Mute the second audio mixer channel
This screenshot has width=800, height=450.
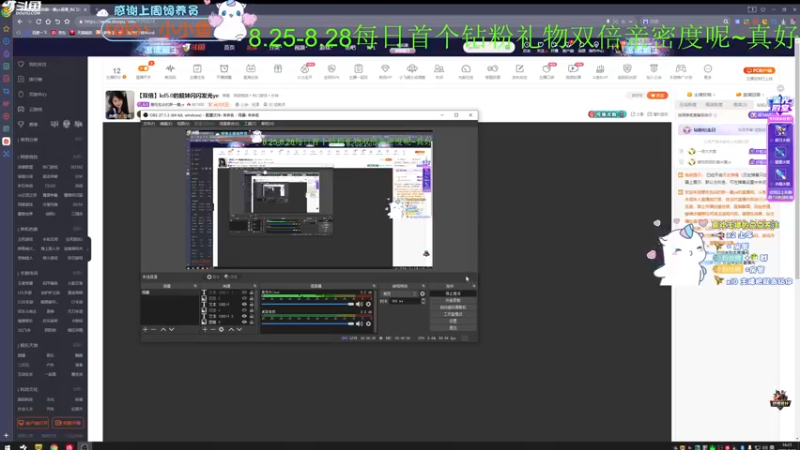tap(359, 323)
